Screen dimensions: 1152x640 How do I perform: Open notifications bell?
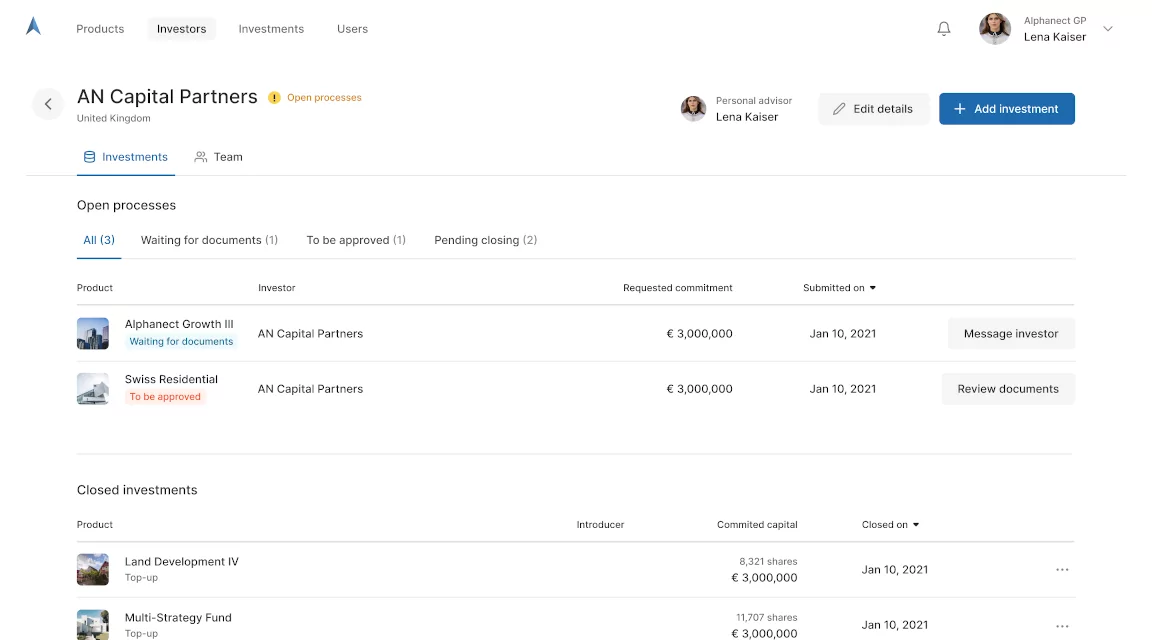click(944, 29)
